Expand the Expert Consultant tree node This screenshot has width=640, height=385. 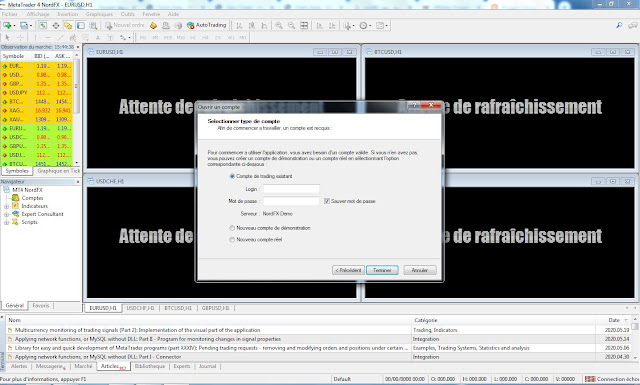pos(6,214)
